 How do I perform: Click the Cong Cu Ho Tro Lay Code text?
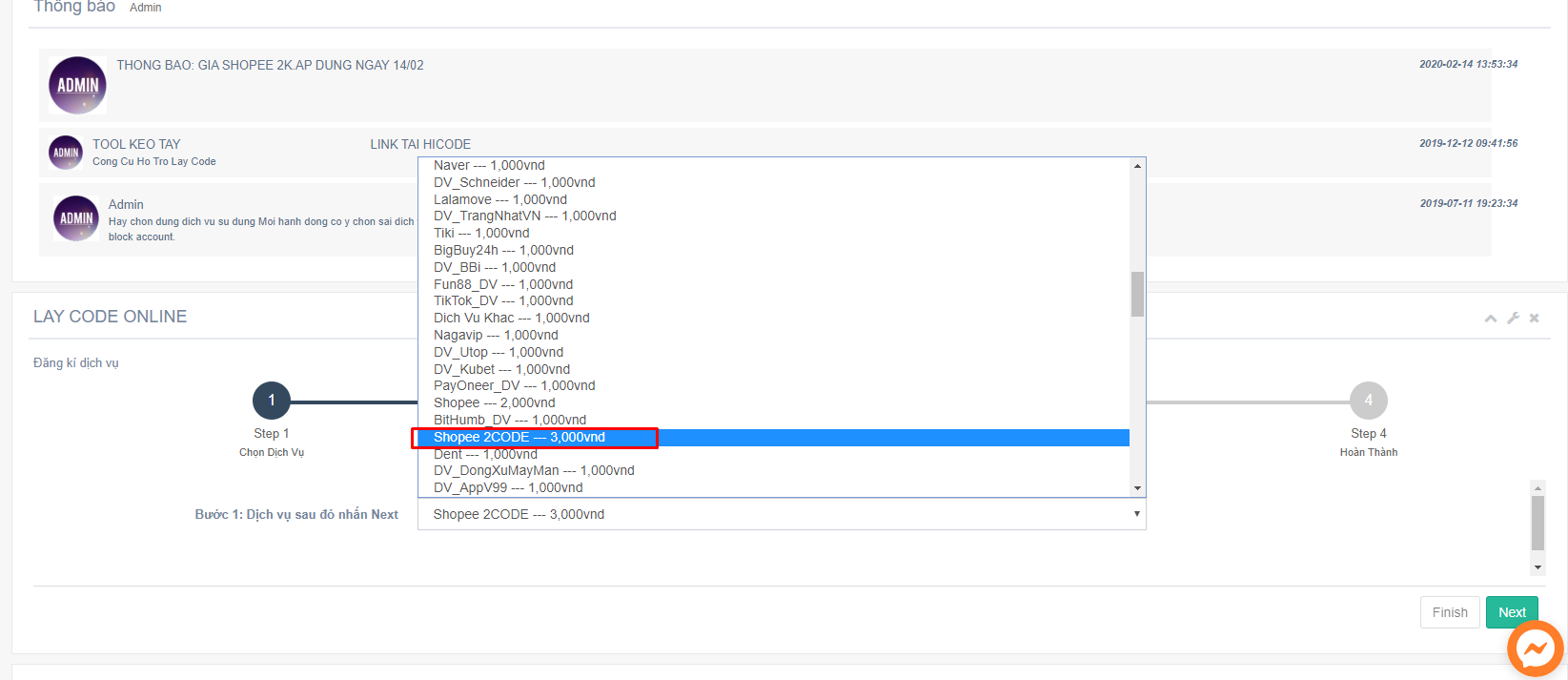coord(154,161)
